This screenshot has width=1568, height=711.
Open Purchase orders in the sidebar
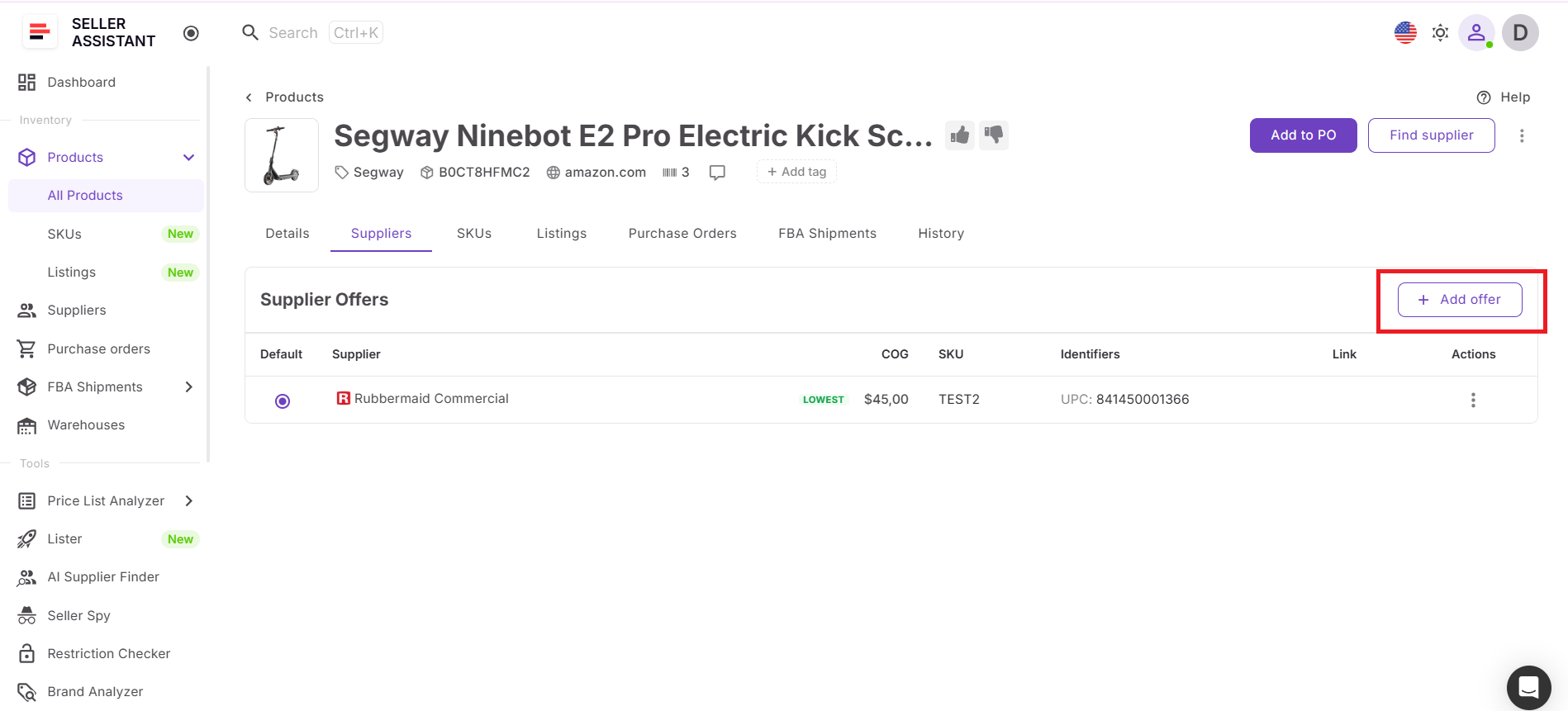(99, 349)
